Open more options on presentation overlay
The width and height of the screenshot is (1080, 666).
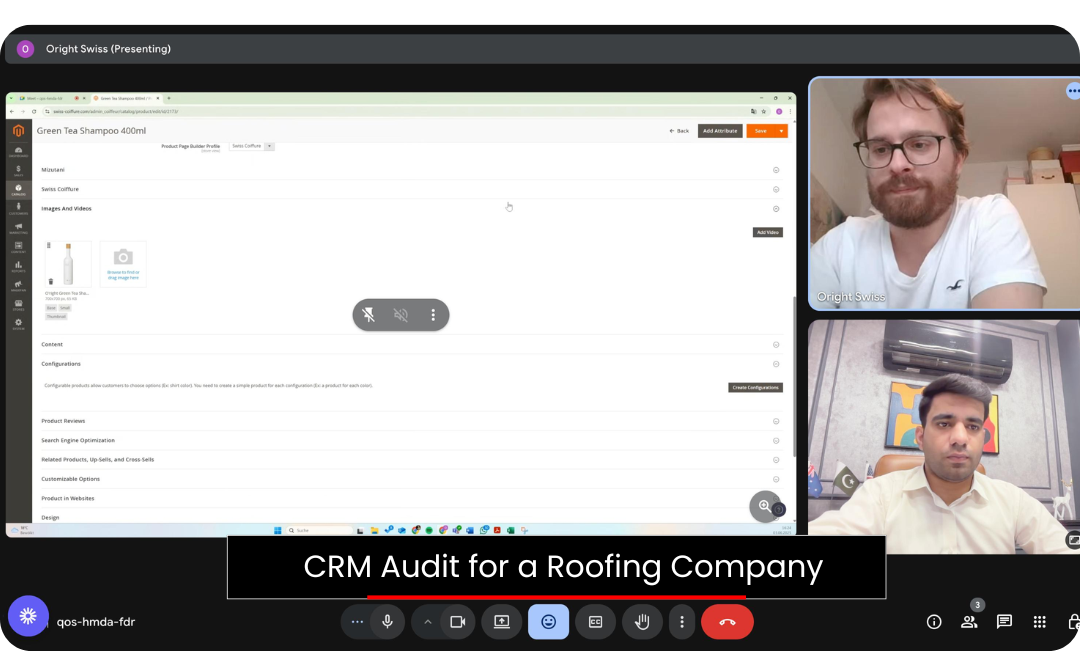point(433,315)
